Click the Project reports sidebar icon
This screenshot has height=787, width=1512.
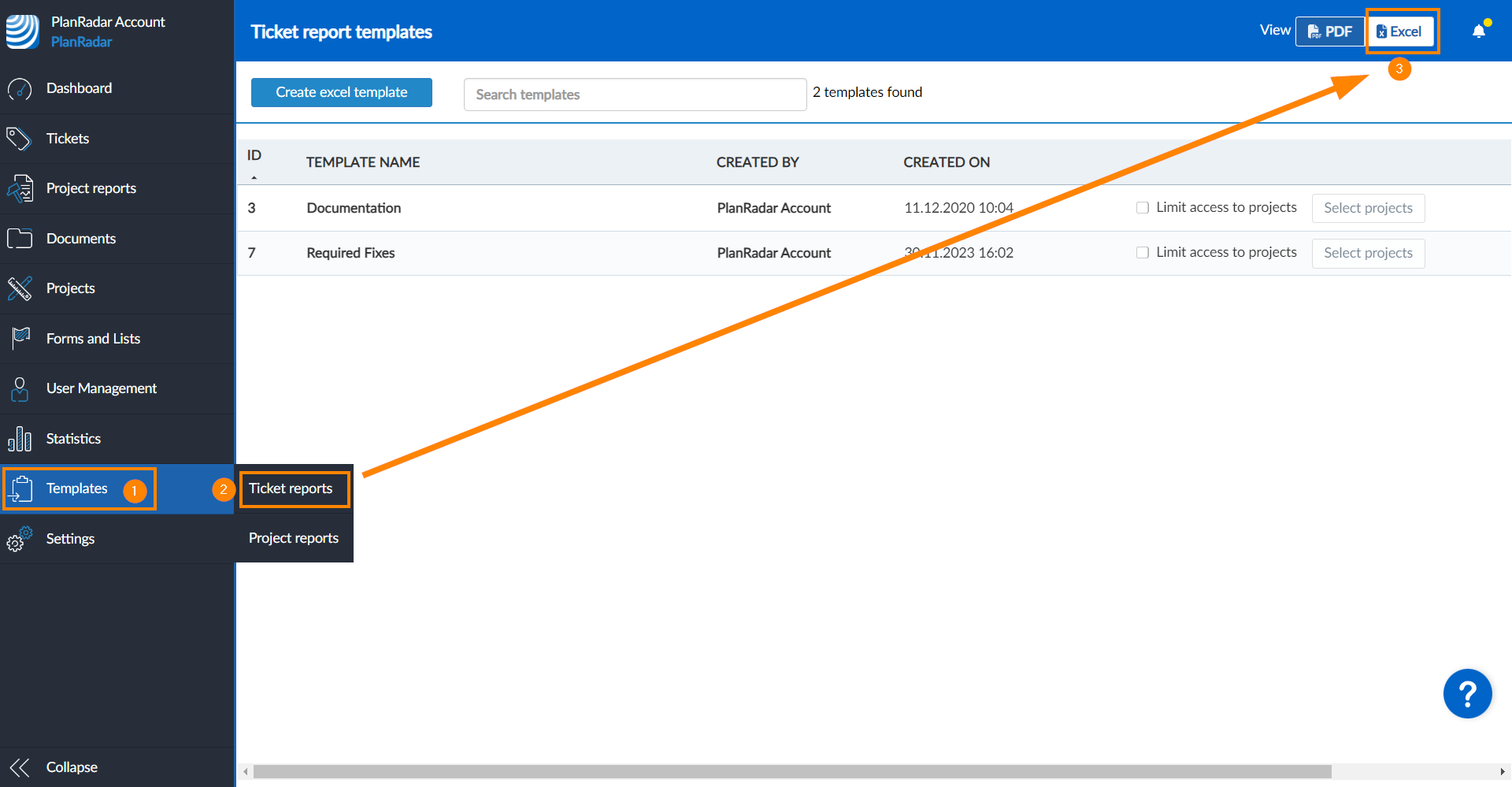tap(20, 189)
